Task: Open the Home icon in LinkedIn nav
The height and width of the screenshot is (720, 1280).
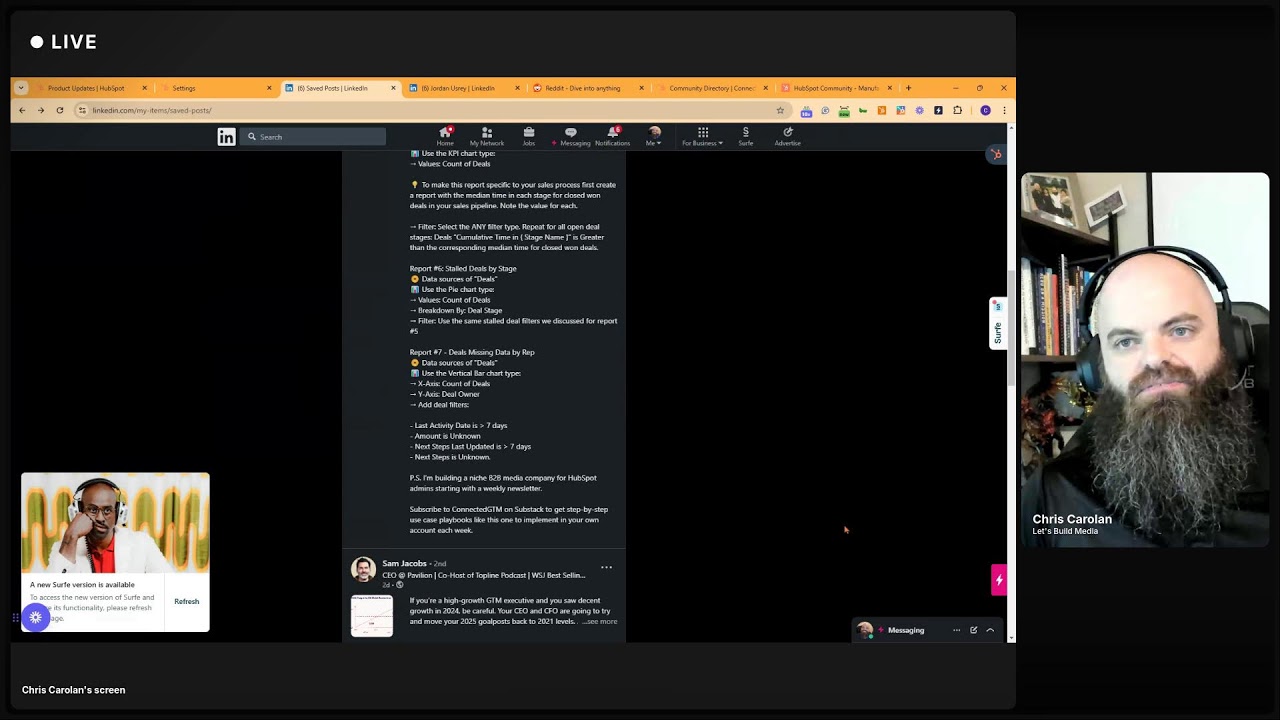Action: coord(445,136)
